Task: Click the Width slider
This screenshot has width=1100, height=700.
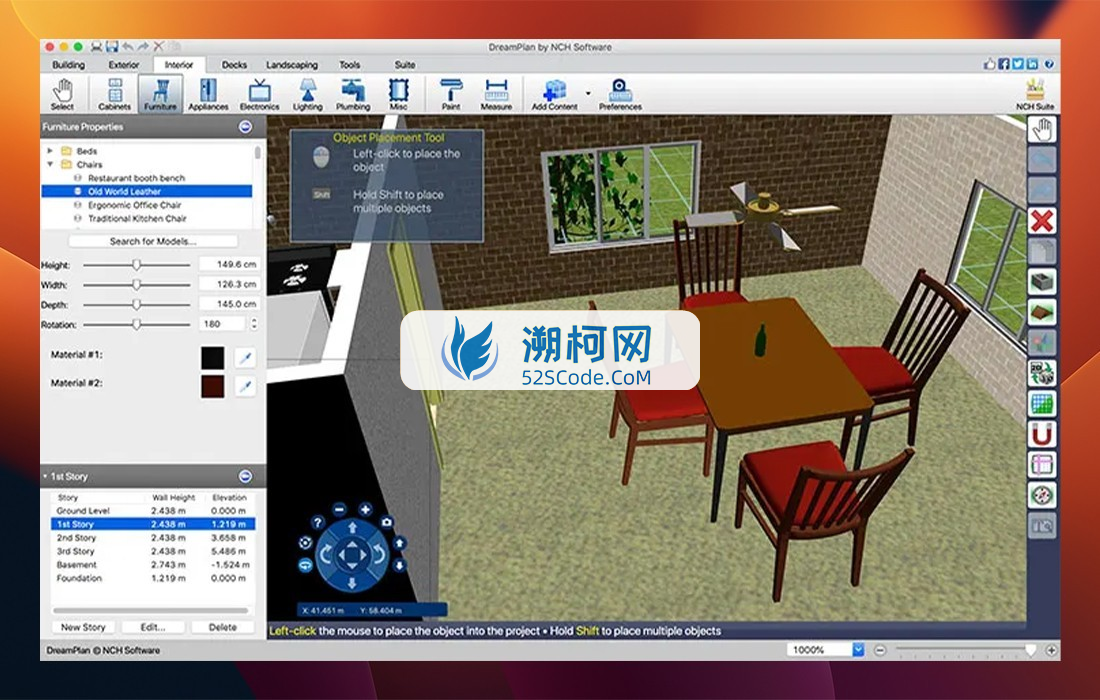Action: pos(137,285)
